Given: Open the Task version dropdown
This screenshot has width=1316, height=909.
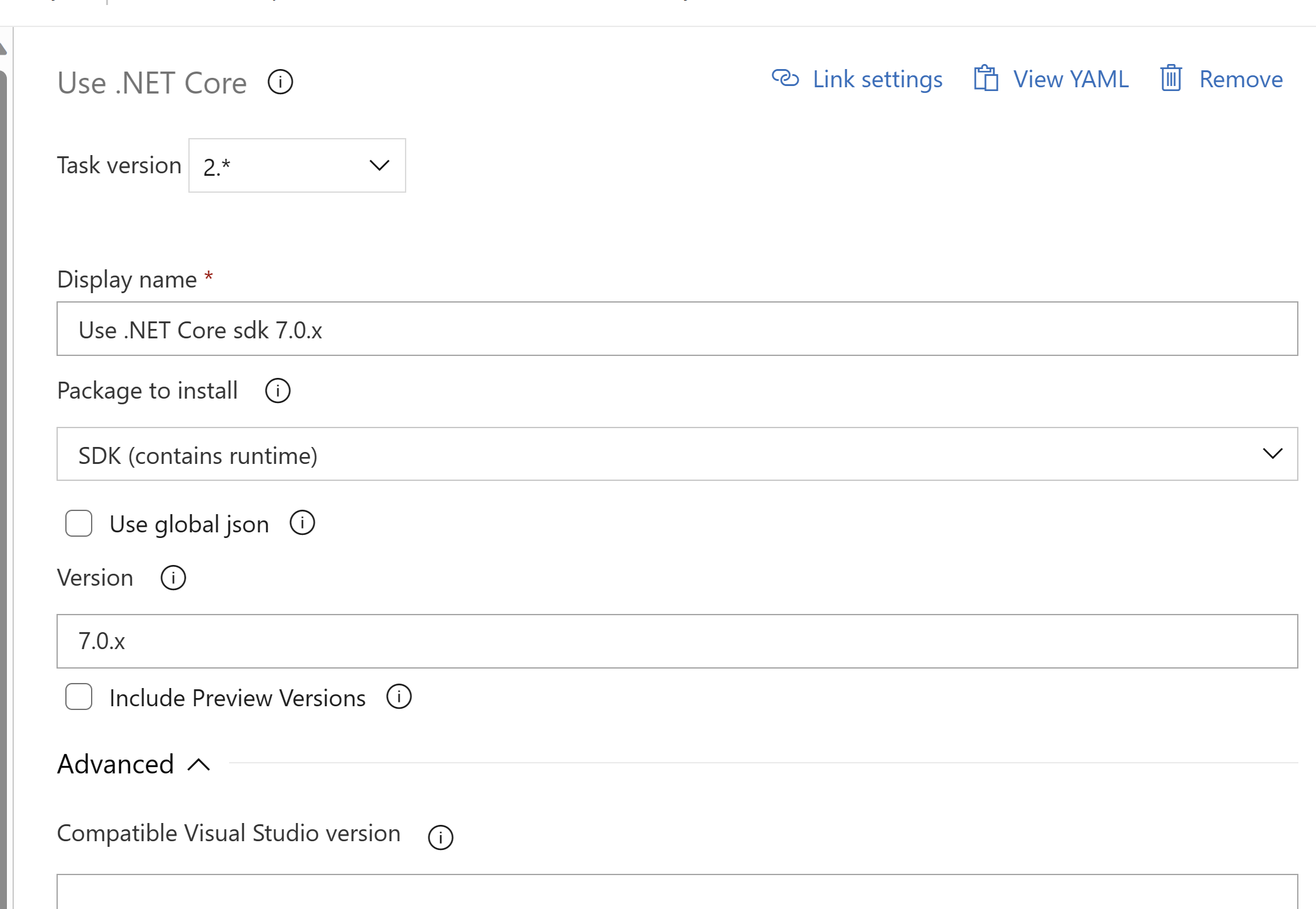Looking at the screenshot, I should tap(297, 165).
